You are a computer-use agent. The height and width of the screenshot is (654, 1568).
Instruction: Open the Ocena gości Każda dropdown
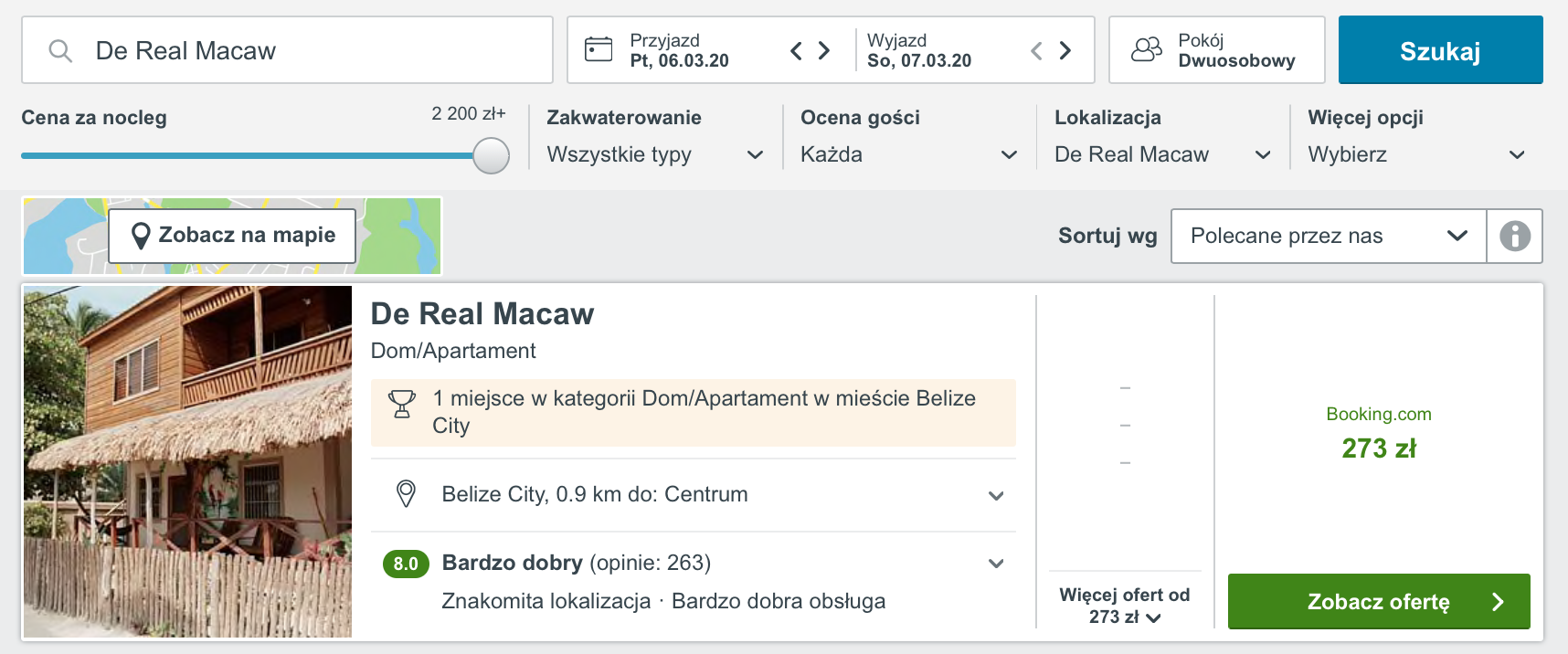click(909, 154)
